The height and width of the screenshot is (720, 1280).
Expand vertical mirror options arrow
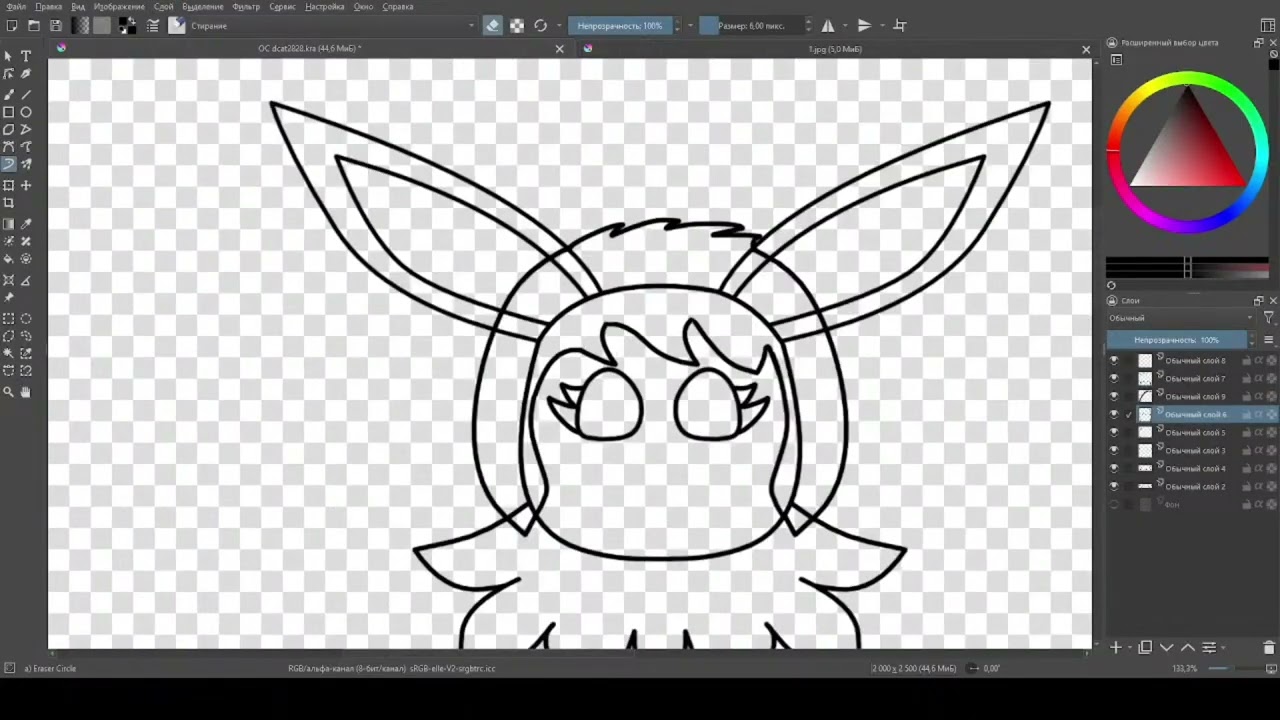(882, 26)
